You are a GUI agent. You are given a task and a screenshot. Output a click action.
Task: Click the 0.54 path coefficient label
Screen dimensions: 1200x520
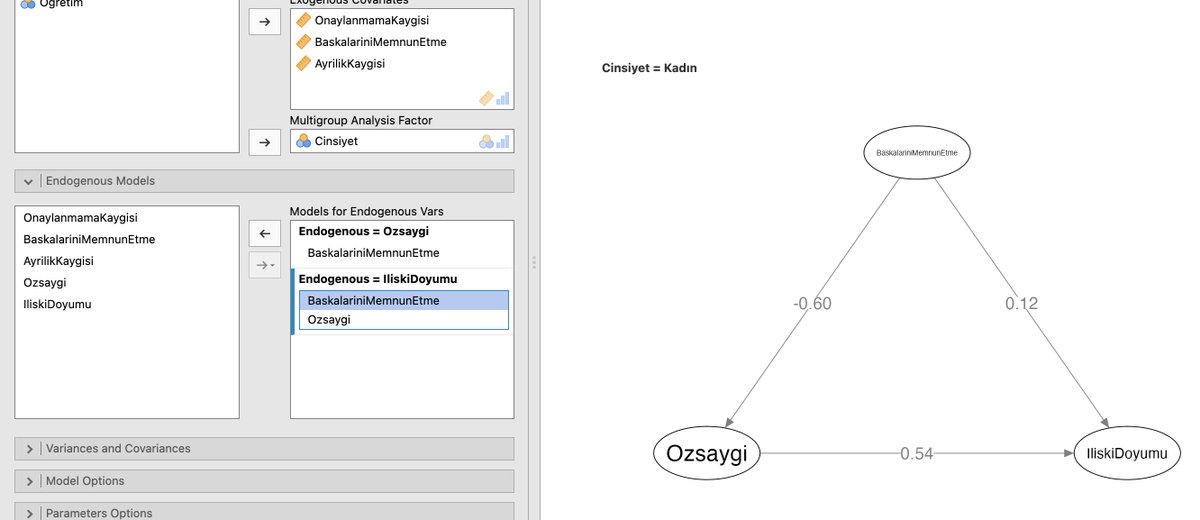(916, 454)
